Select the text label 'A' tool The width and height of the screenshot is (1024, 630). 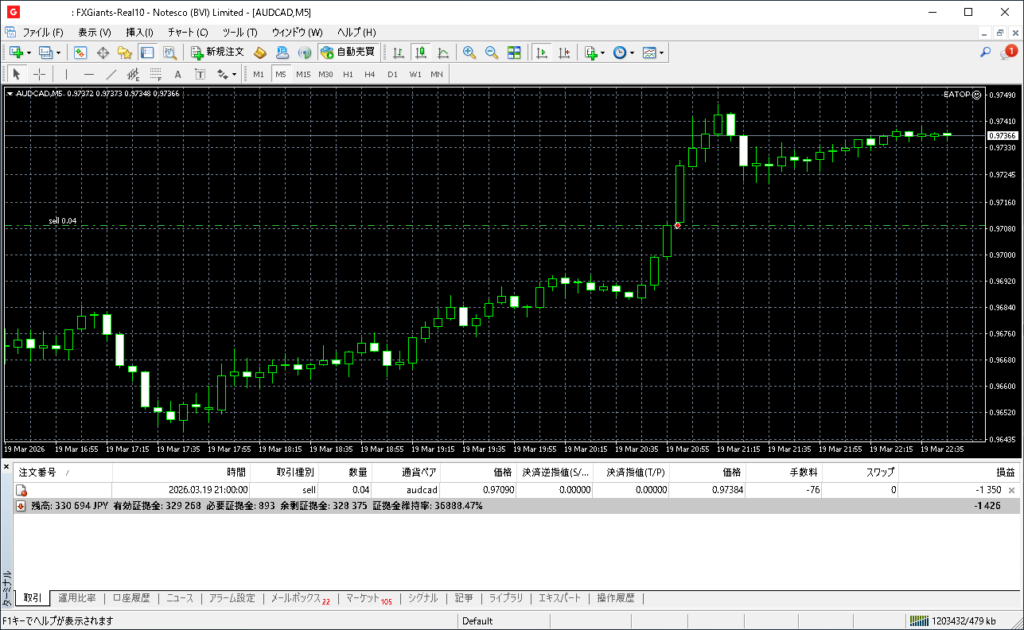(178, 74)
